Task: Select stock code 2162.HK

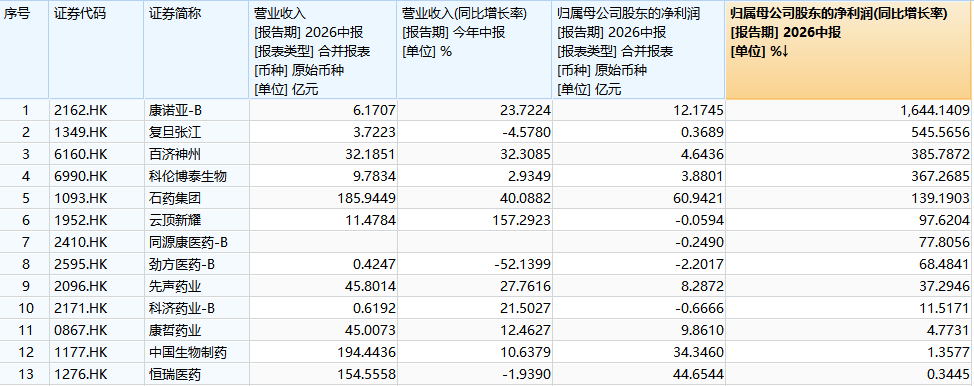Action: (81, 111)
